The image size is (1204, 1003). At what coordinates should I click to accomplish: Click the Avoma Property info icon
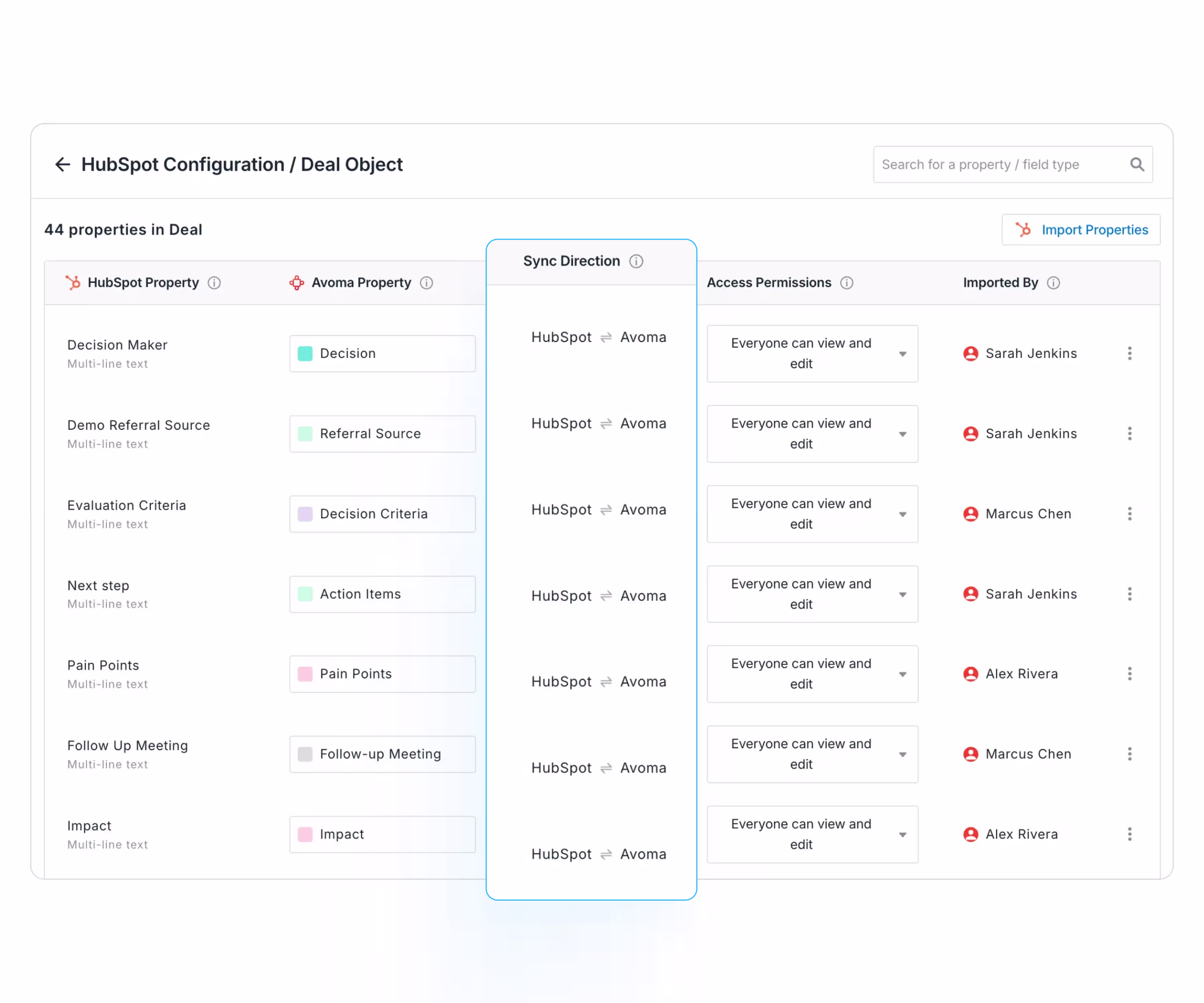click(426, 283)
